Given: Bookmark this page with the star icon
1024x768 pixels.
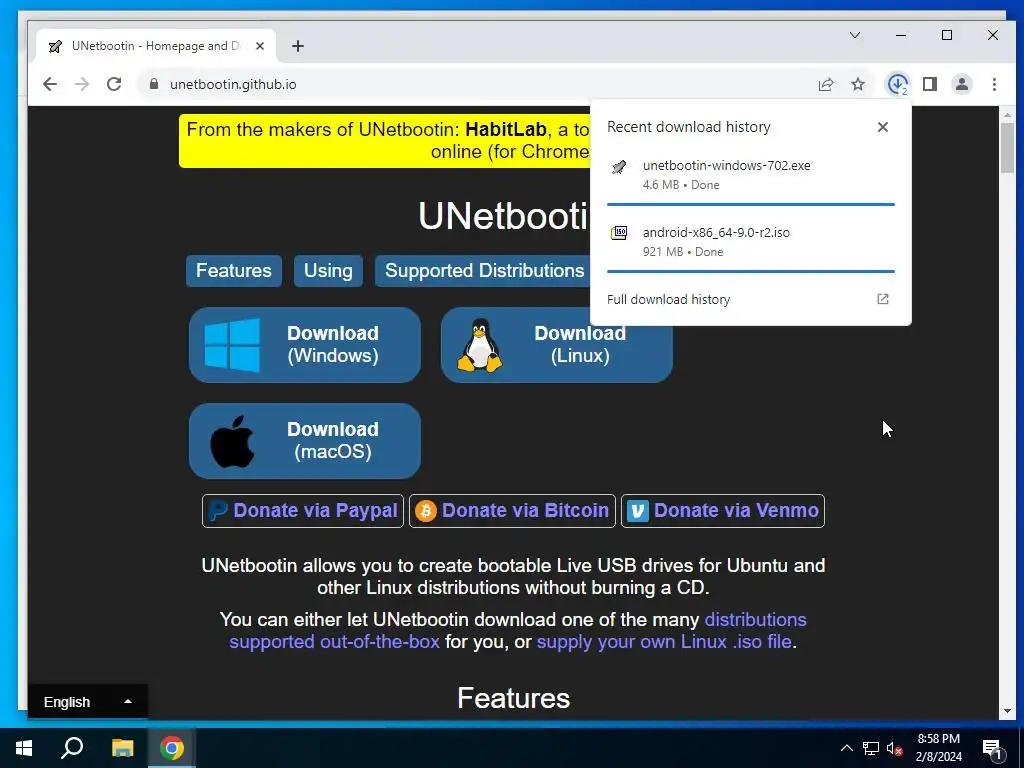Looking at the screenshot, I should (x=858, y=84).
